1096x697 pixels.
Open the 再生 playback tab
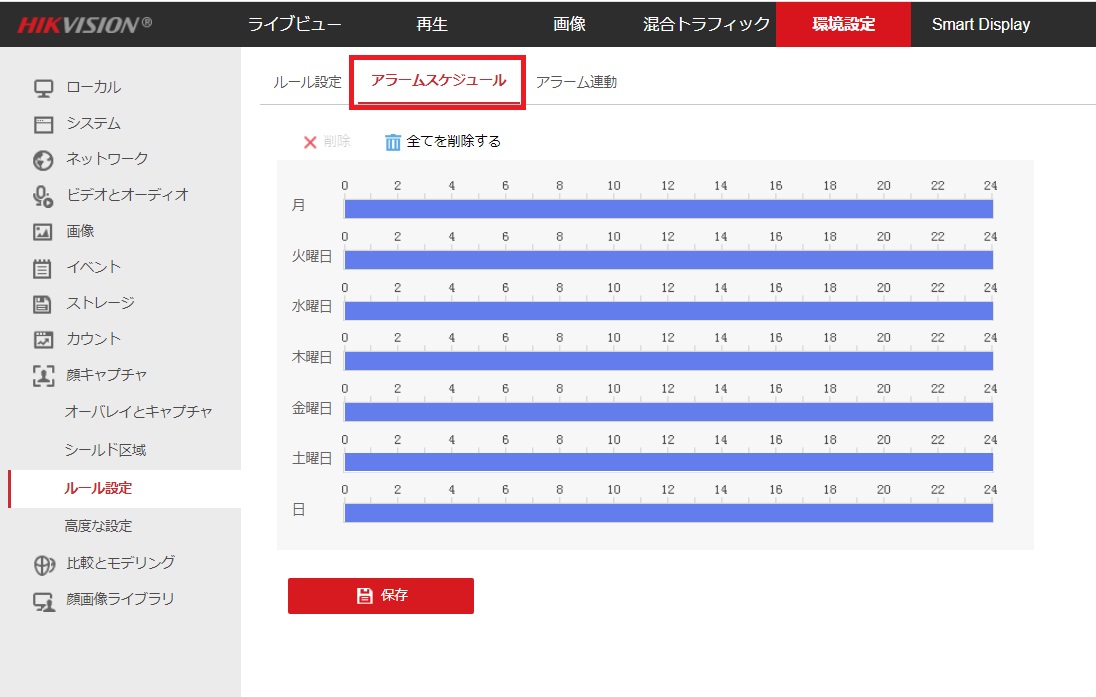[431, 24]
